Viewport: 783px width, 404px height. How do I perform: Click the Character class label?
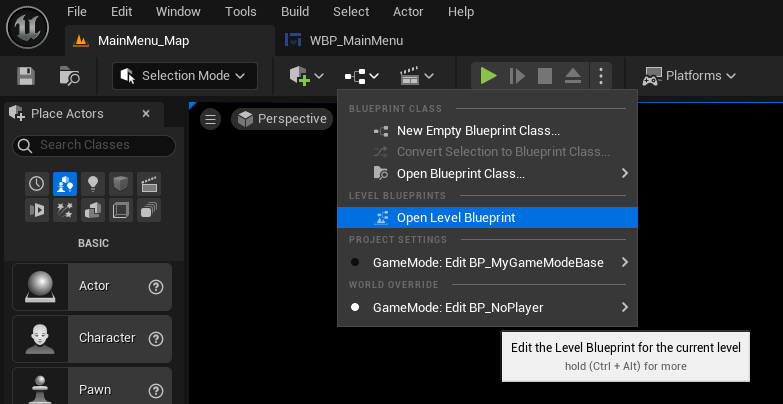[x=107, y=338]
